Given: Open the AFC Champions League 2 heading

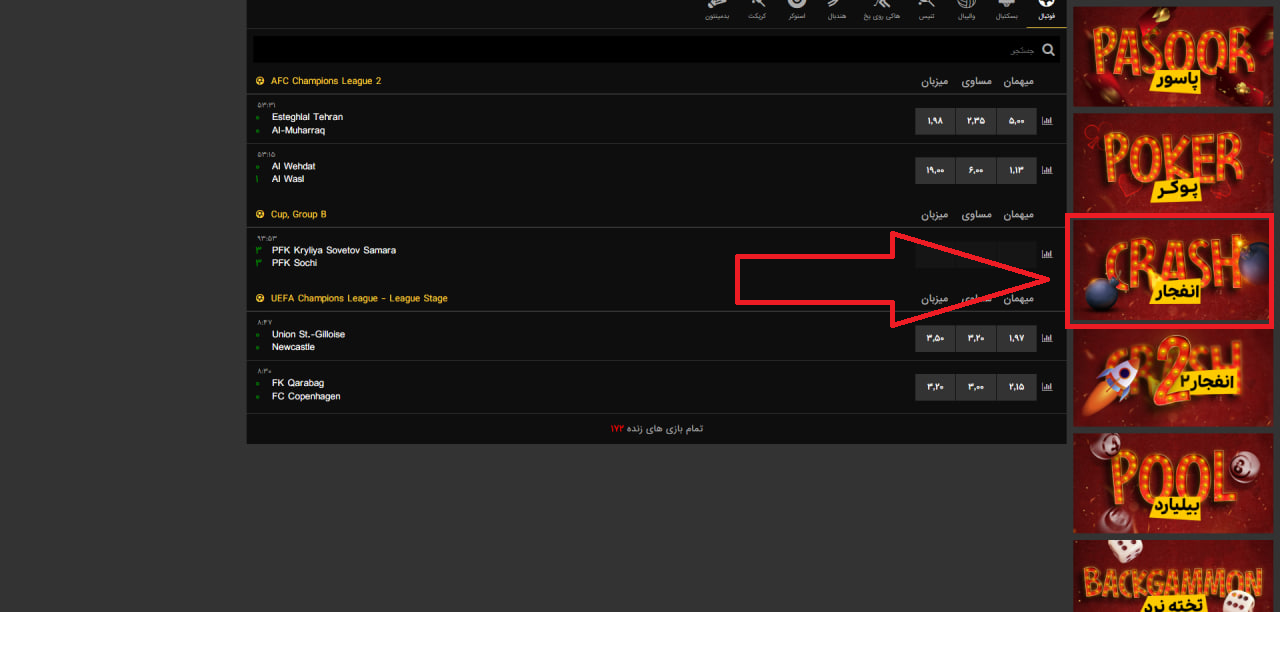Looking at the screenshot, I should [x=325, y=81].
